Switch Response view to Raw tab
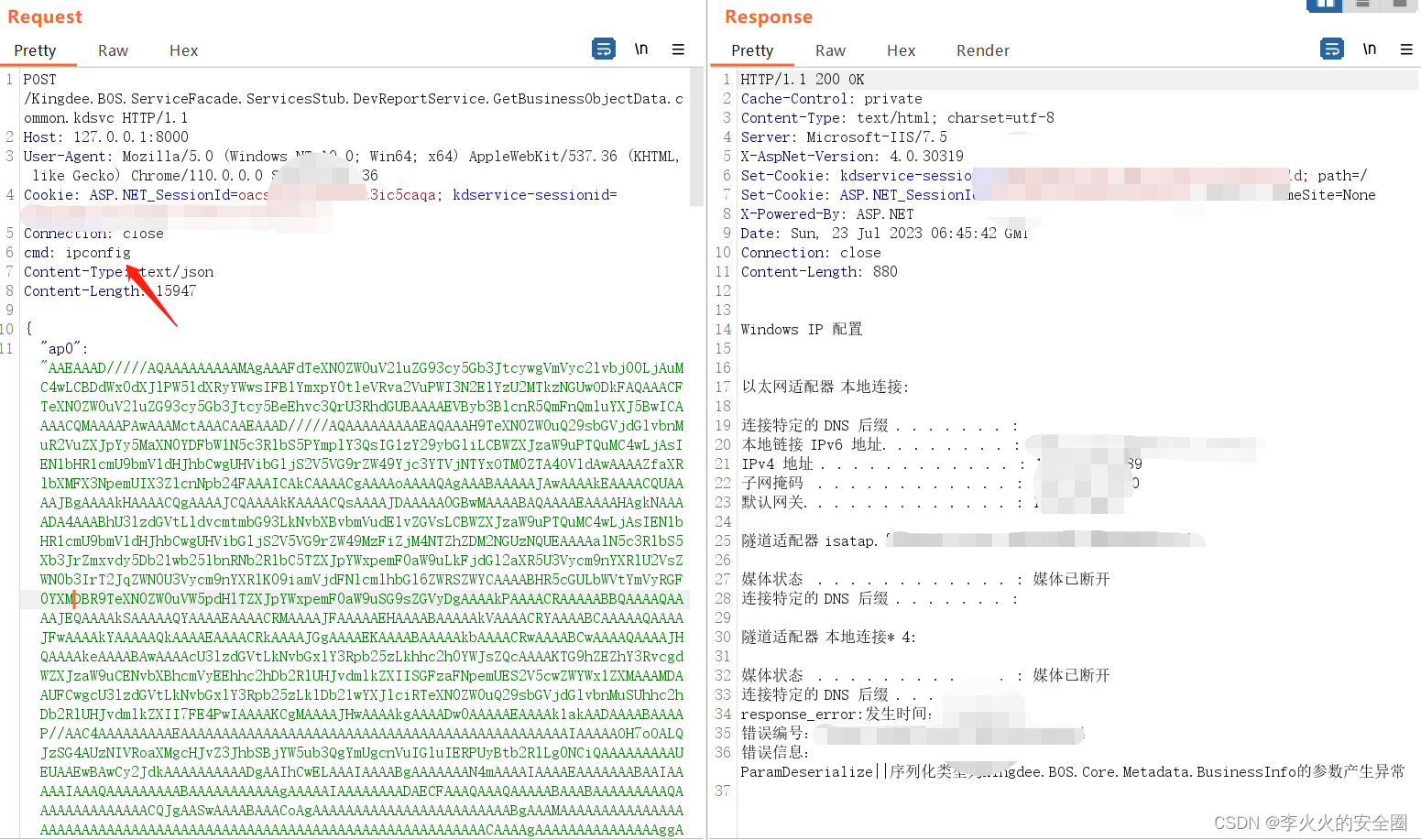 [x=830, y=50]
